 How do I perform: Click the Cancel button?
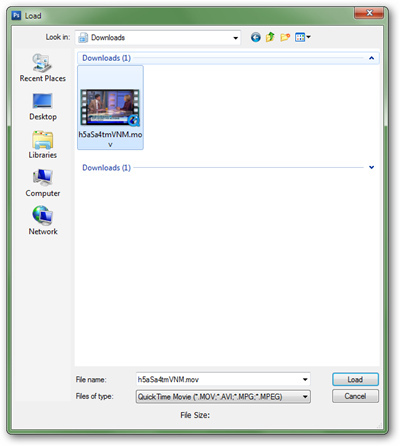pyautogui.click(x=355, y=396)
